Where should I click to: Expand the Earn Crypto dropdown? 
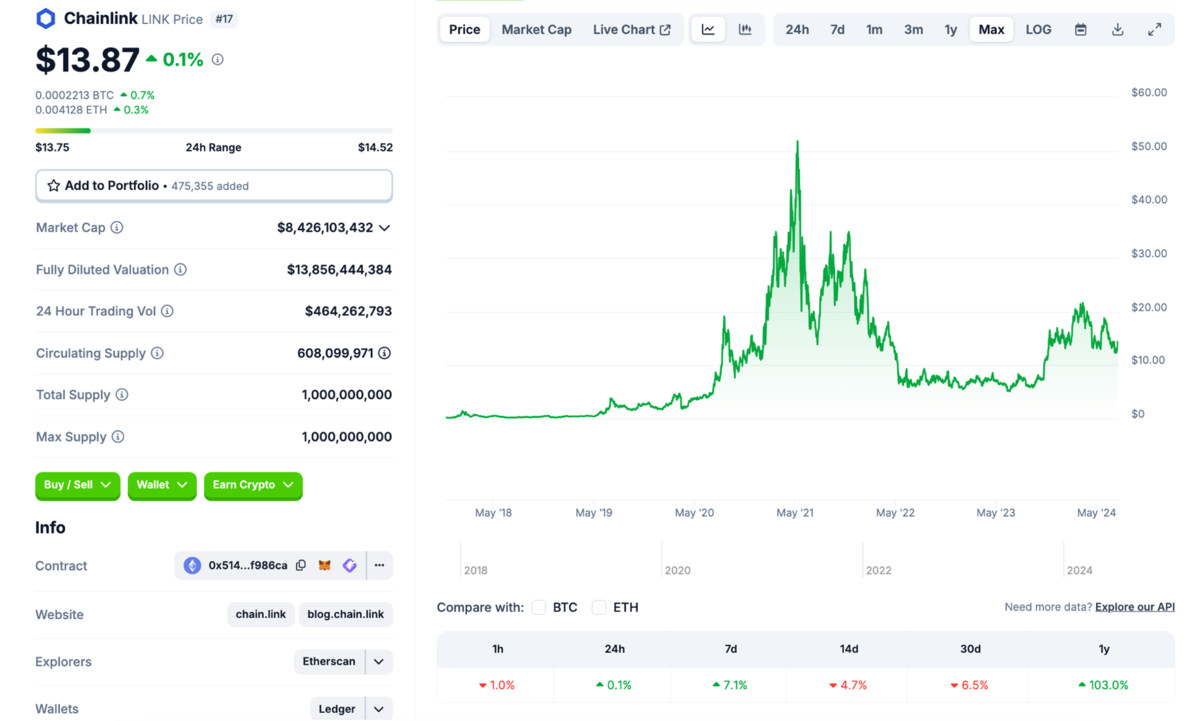click(x=253, y=485)
